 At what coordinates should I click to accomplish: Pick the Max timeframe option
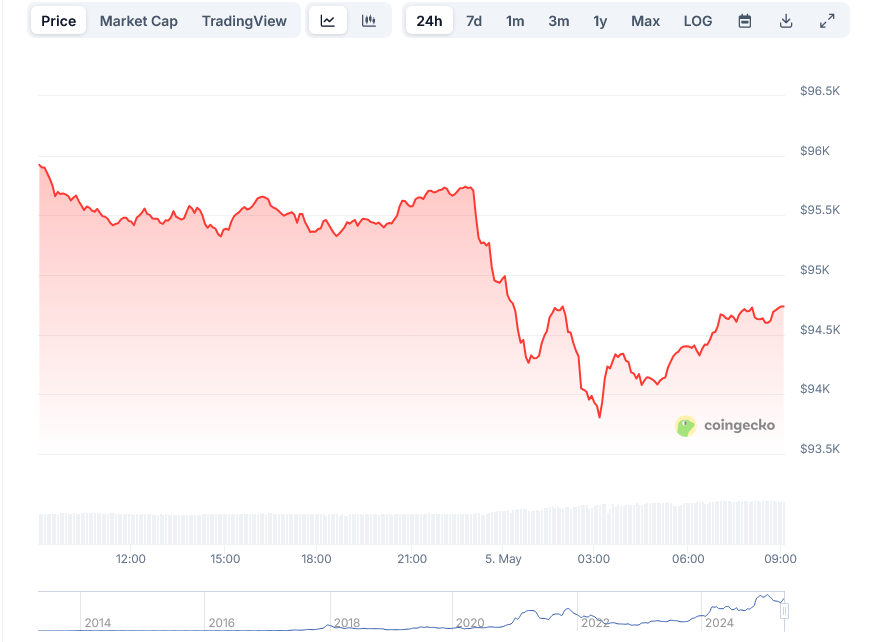click(x=645, y=20)
